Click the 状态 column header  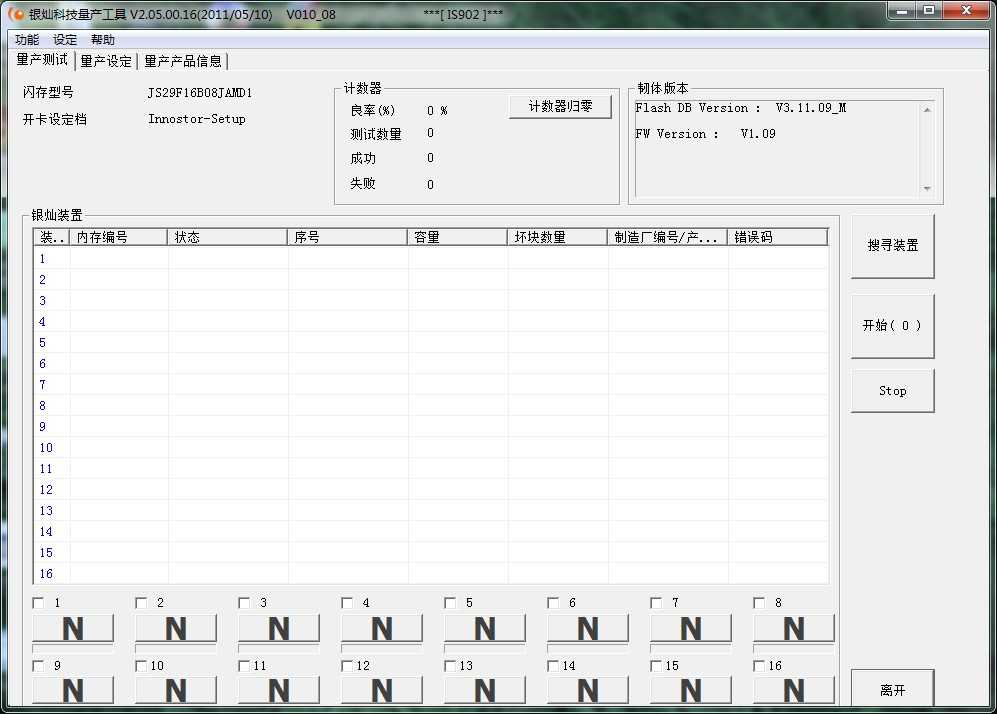click(227, 237)
